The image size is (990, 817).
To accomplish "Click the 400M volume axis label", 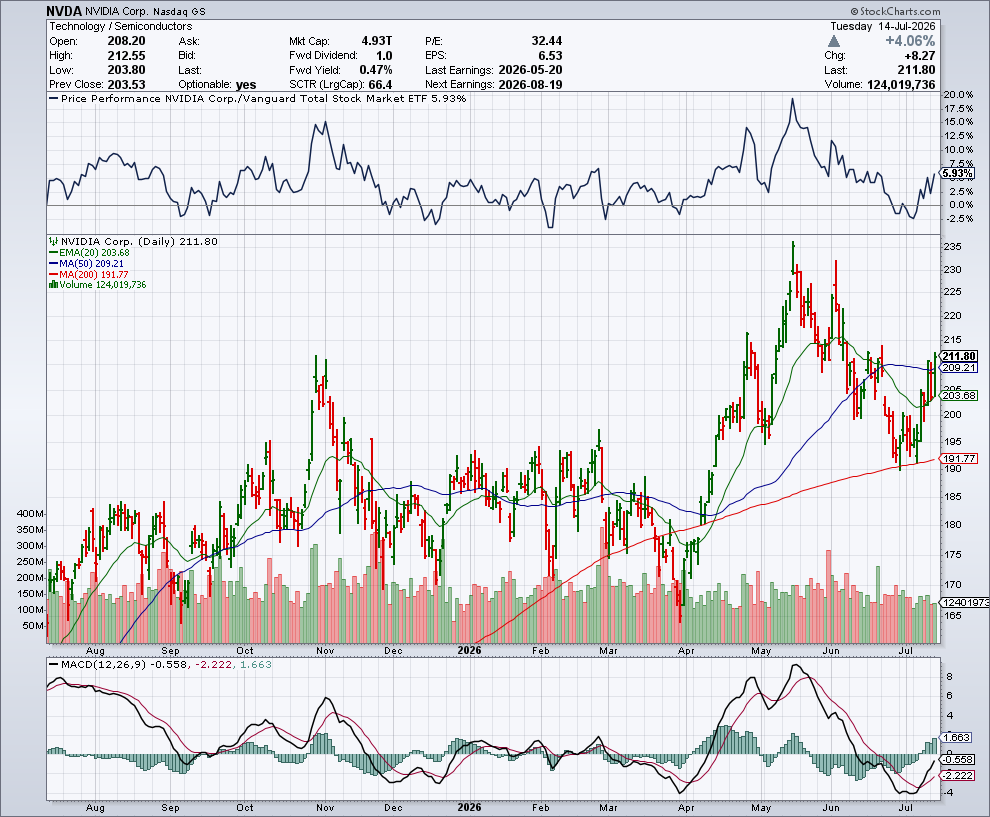I will tap(30, 514).
